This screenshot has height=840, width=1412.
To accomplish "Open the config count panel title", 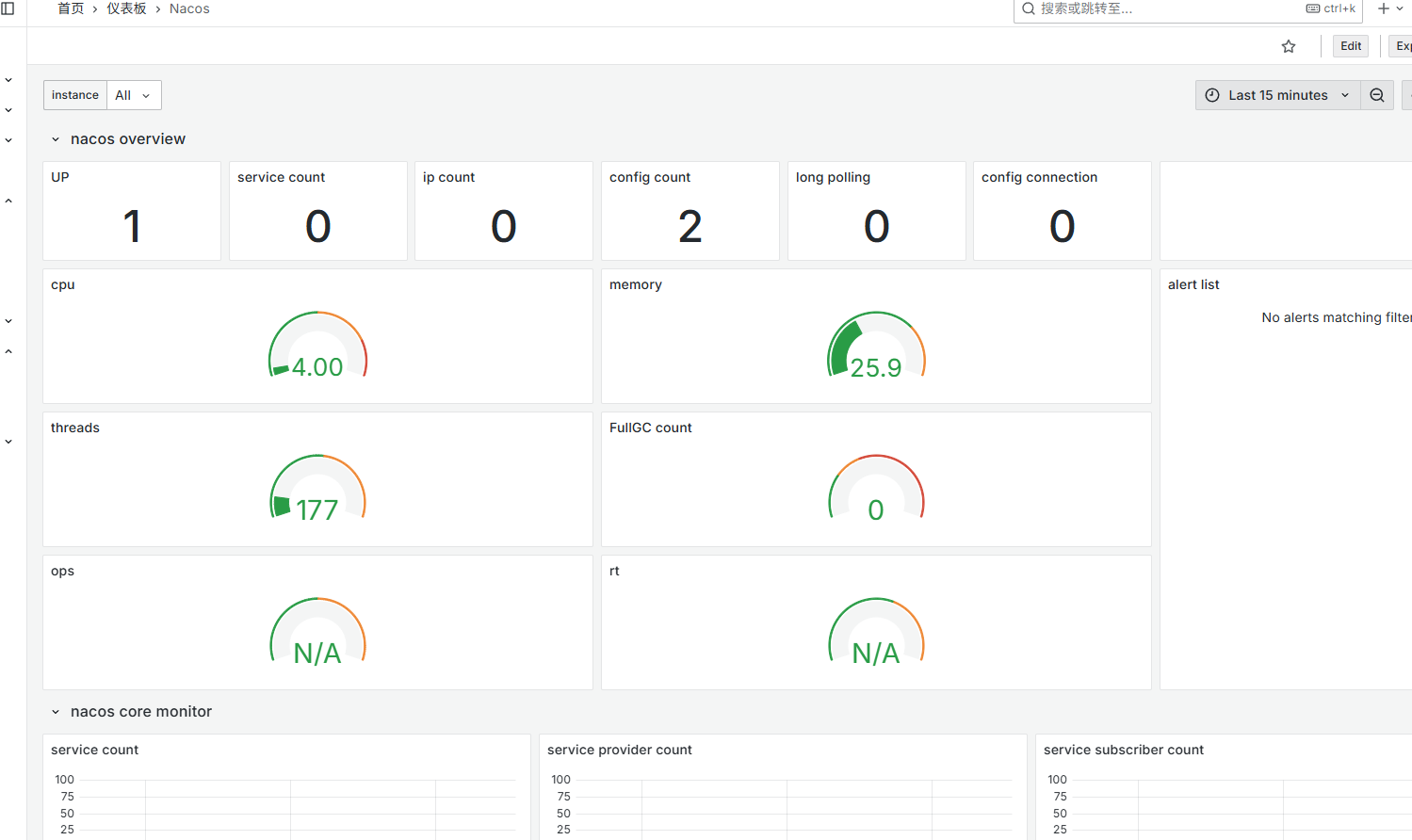I will (650, 177).
